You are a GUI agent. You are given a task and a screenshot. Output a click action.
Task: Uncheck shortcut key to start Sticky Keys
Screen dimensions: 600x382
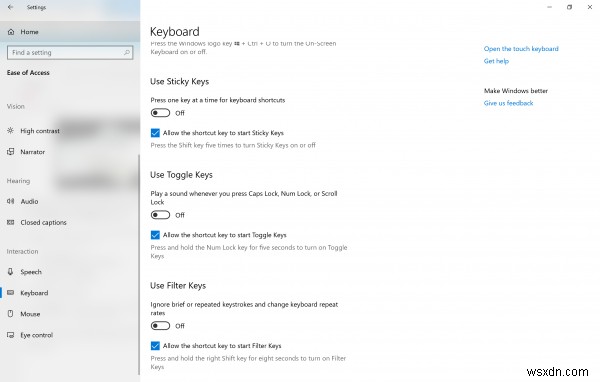click(x=155, y=133)
